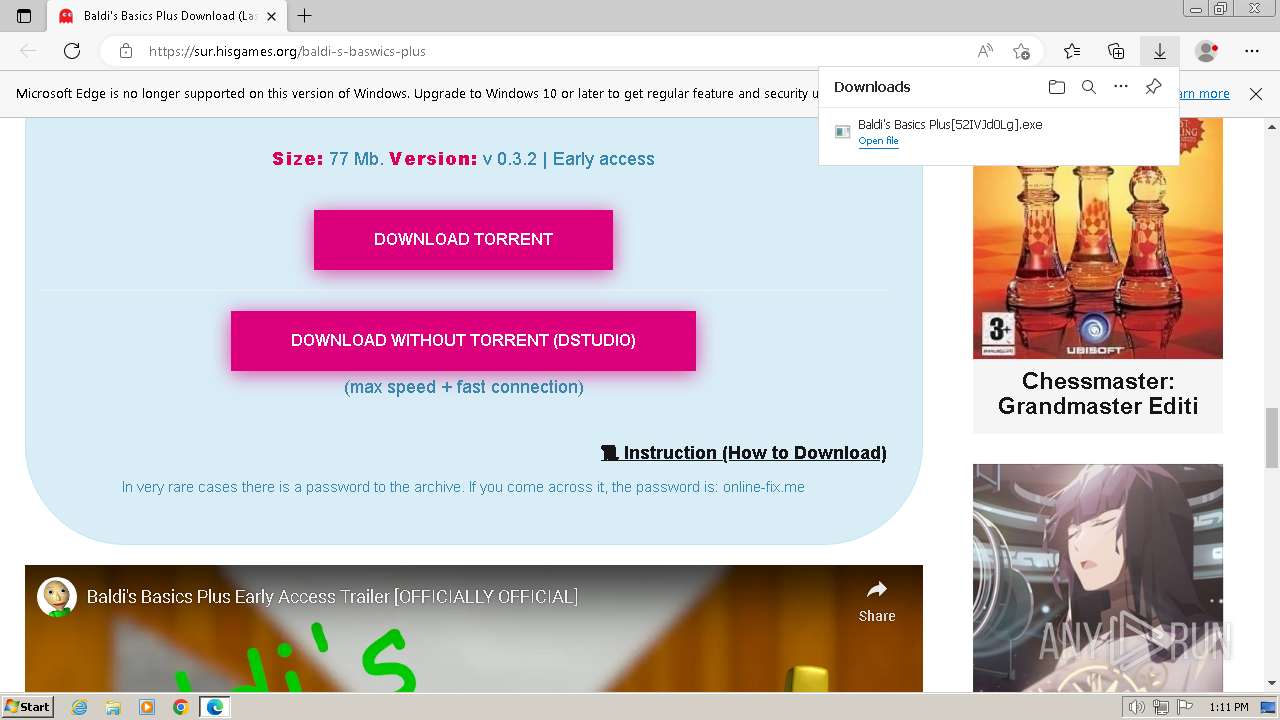Share the YouTube trailer video
1280x720 pixels.
click(877, 601)
